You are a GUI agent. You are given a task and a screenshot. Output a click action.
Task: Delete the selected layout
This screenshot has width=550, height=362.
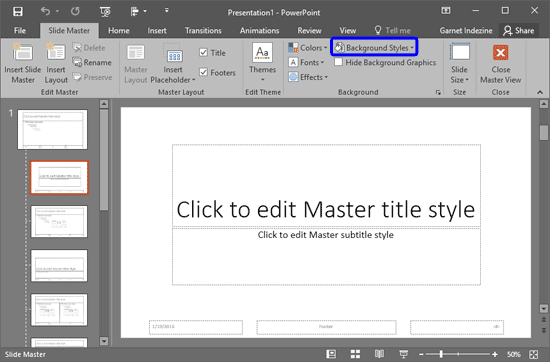[x=89, y=48]
